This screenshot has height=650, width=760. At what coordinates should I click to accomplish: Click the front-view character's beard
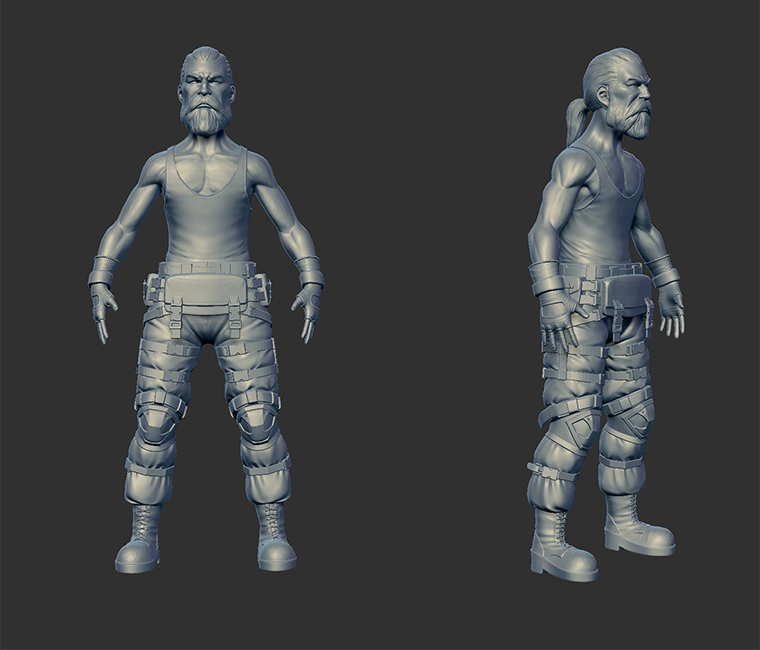[205, 119]
